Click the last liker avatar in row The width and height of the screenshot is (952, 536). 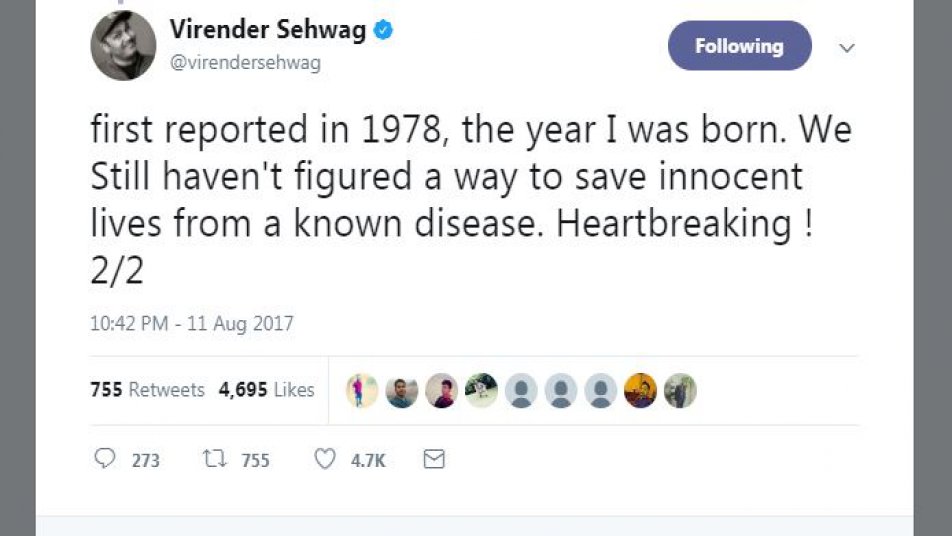[680, 390]
